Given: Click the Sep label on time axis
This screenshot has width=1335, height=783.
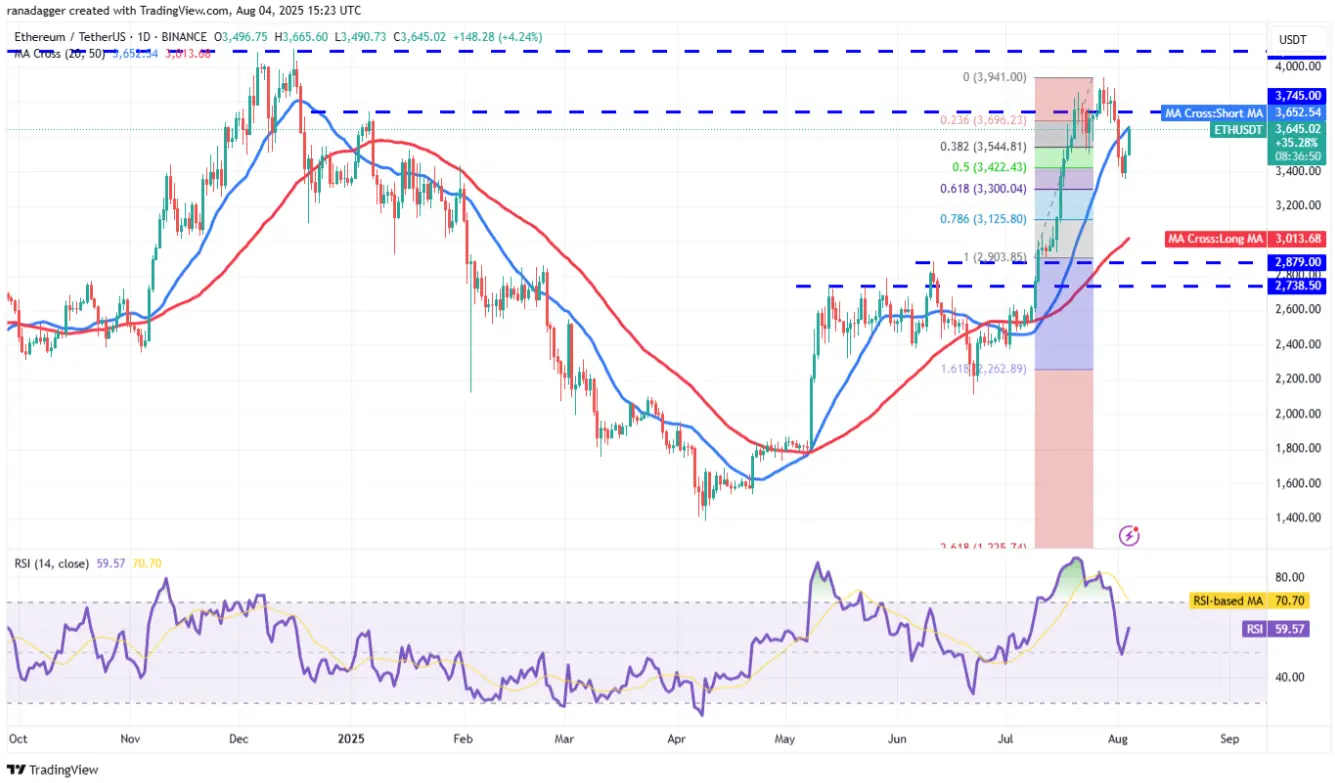Looking at the screenshot, I should pyautogui.click(x=1230, y=740).
